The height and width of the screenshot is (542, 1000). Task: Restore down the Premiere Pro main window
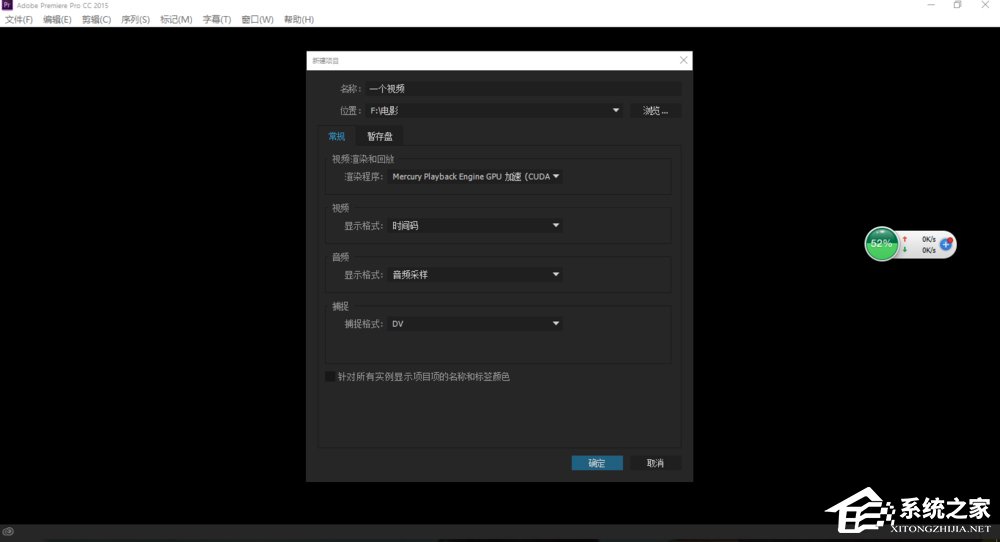point(957,5)
